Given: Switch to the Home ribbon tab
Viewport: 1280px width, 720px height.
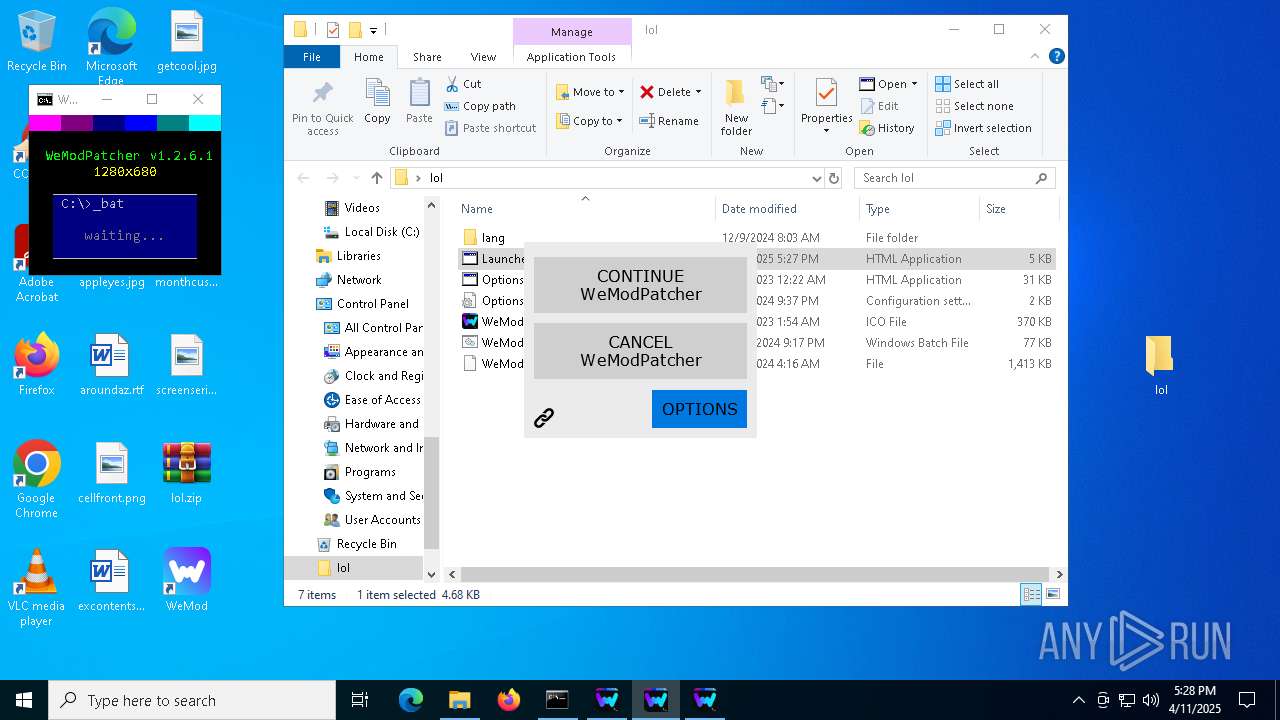Looking at the screenshot, I should [368, 57].
